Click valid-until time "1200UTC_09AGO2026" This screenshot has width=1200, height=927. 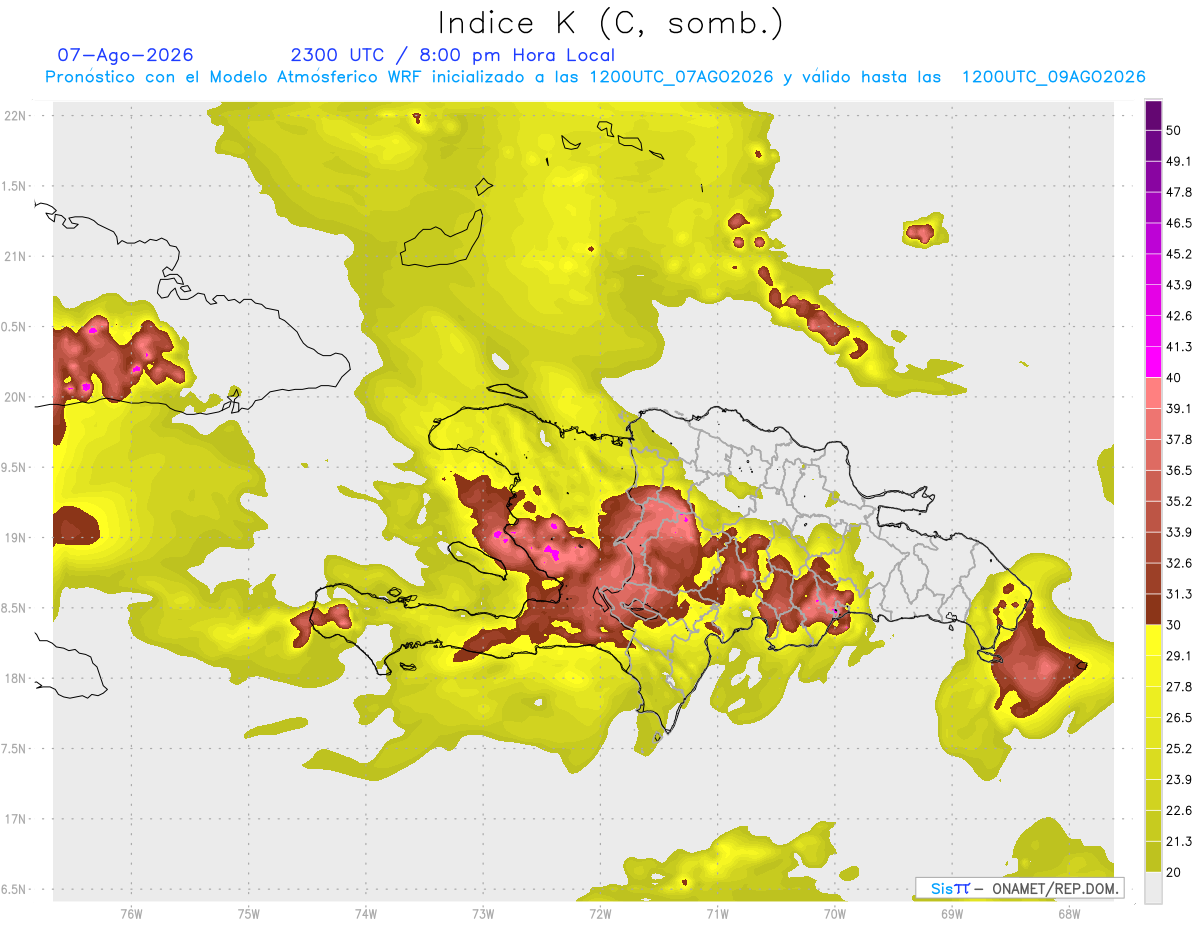pyautogui.click(x=1053, y=77)
